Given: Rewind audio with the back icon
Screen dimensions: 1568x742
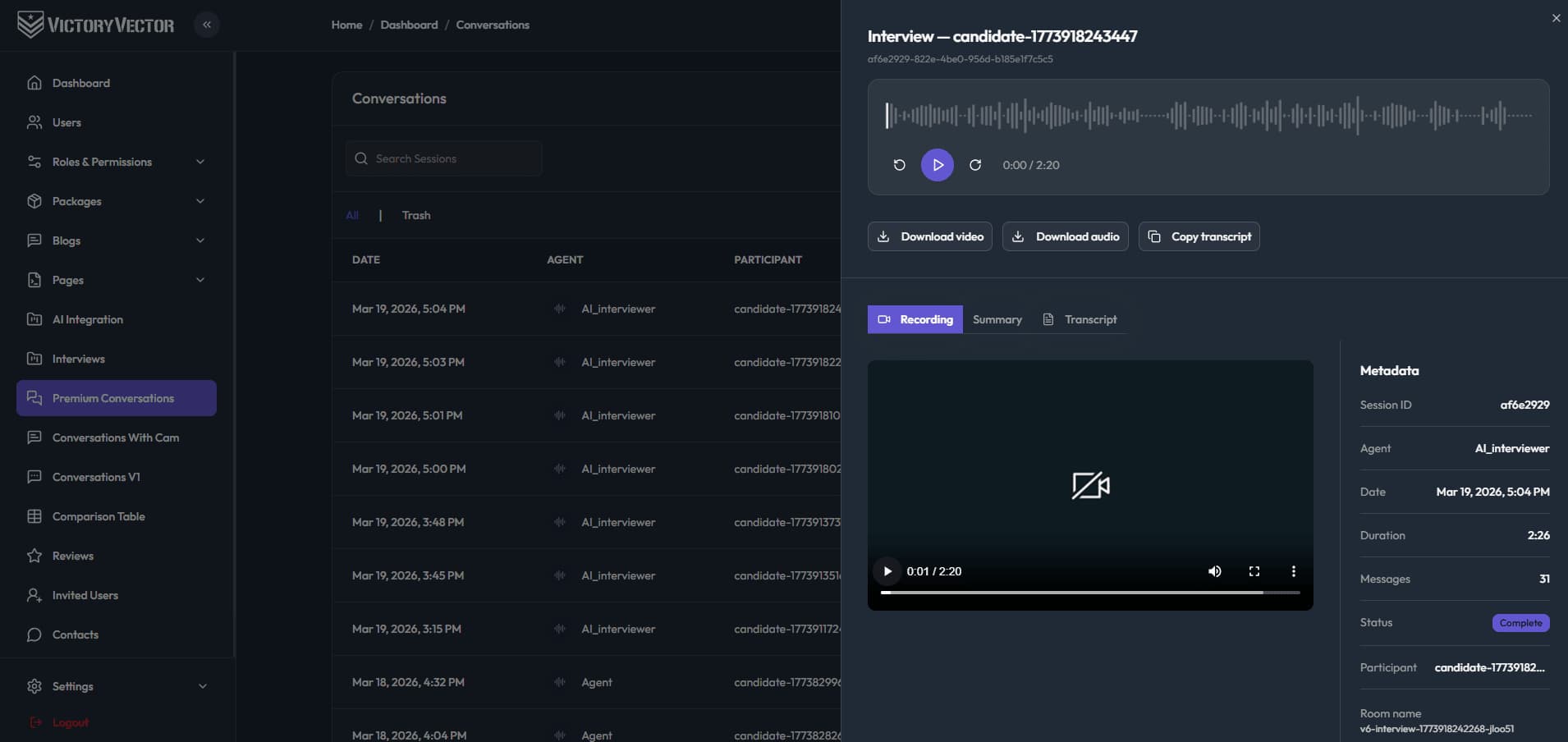Looking at the screenshot, I should [x=900, y=165].
